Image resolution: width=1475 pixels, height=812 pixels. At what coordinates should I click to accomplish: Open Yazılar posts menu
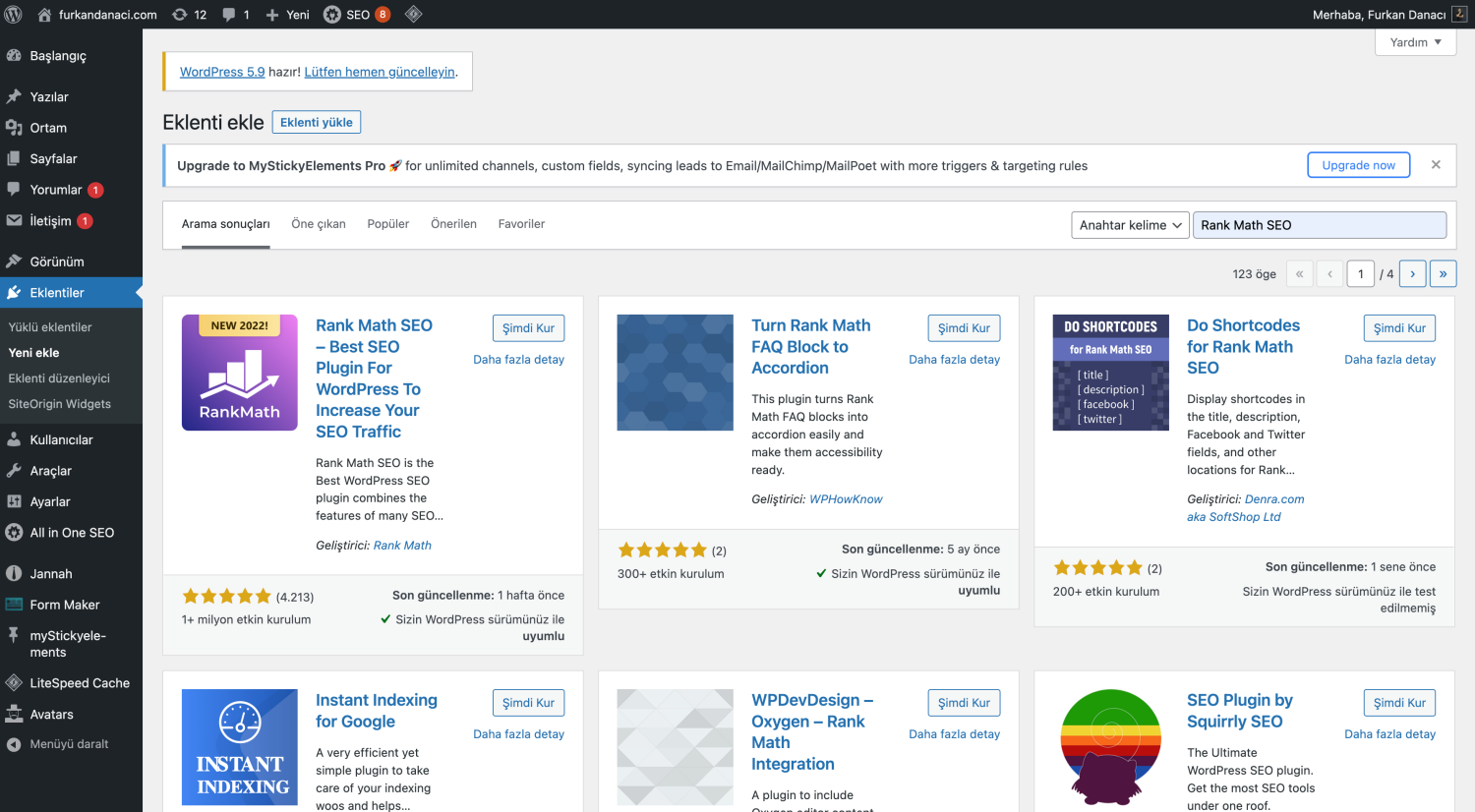tap(71, 96)
